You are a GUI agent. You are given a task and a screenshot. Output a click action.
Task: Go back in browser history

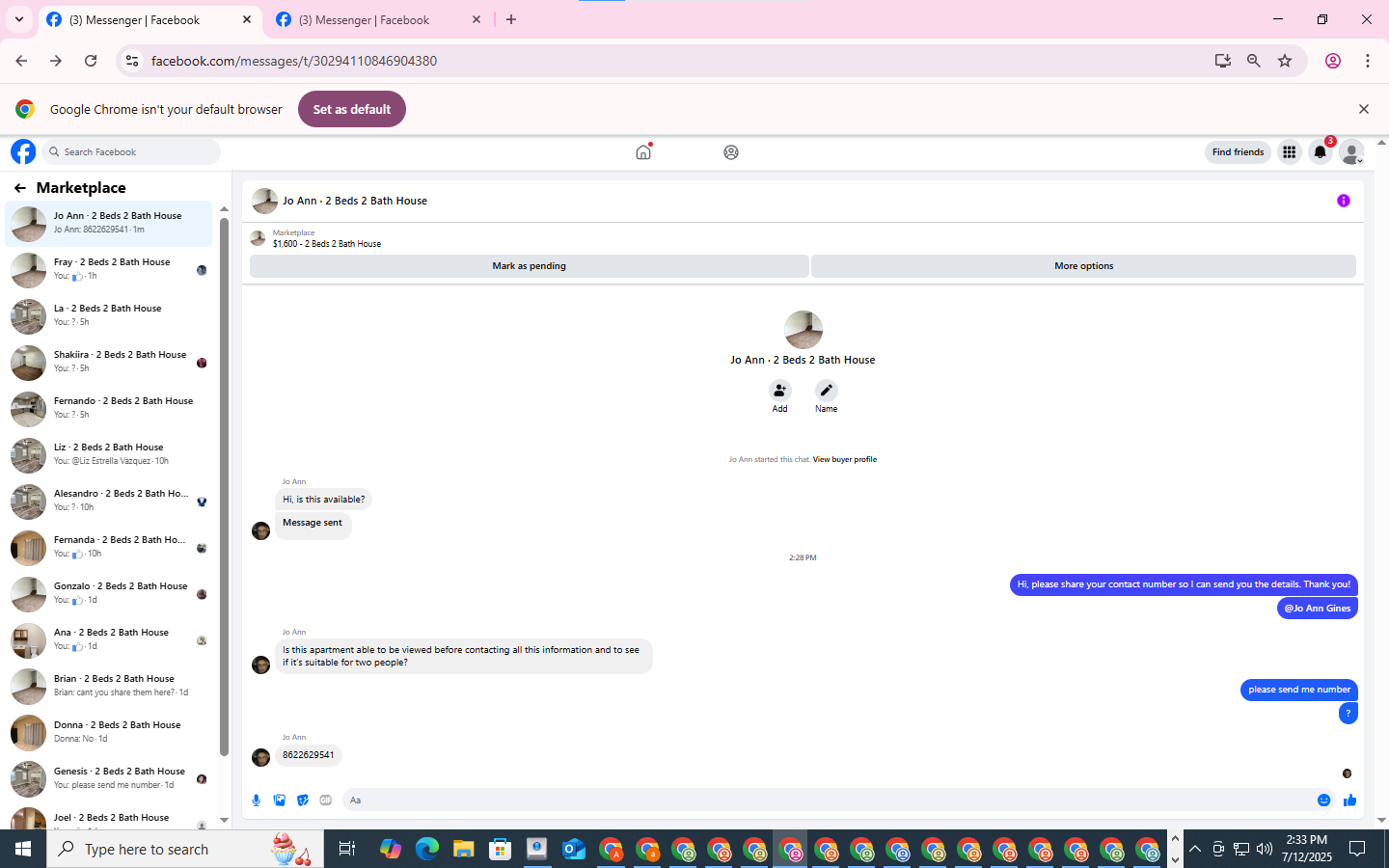click(21, 61)
